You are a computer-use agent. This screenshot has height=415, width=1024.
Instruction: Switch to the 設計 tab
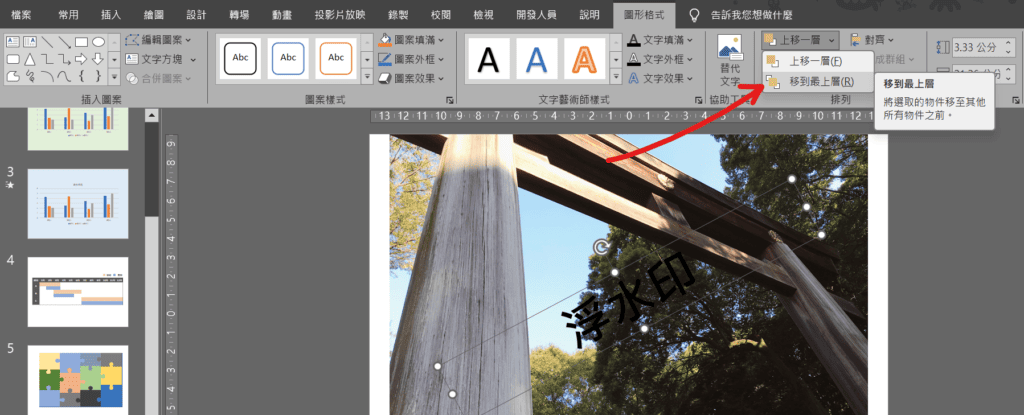[x=197, y=14]
